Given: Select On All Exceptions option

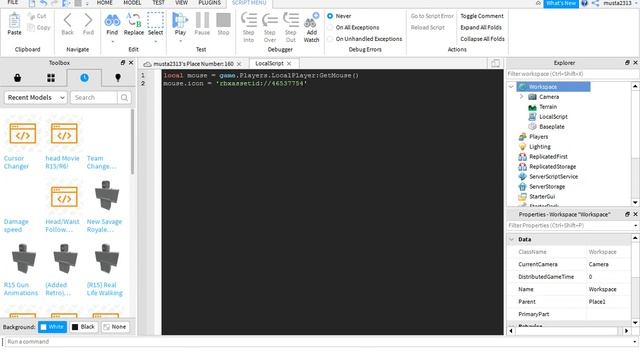Looking at the screenshot, I should (x=353, y=27).
